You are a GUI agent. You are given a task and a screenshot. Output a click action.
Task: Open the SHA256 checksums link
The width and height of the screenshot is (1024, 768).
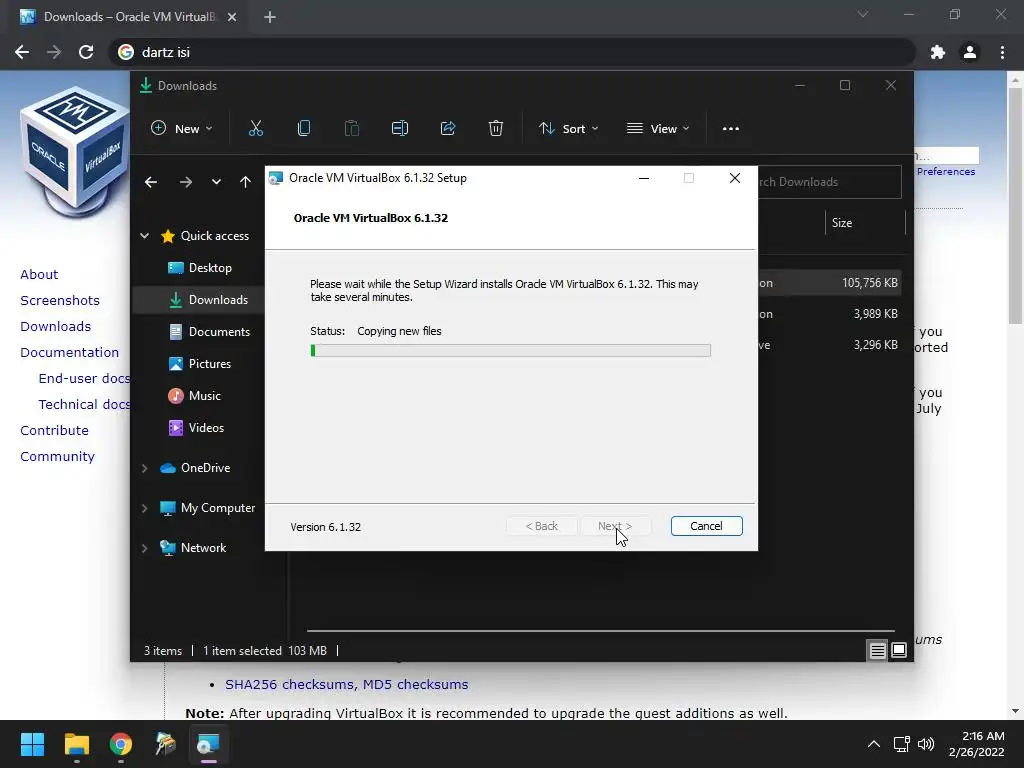pos(289,684)
